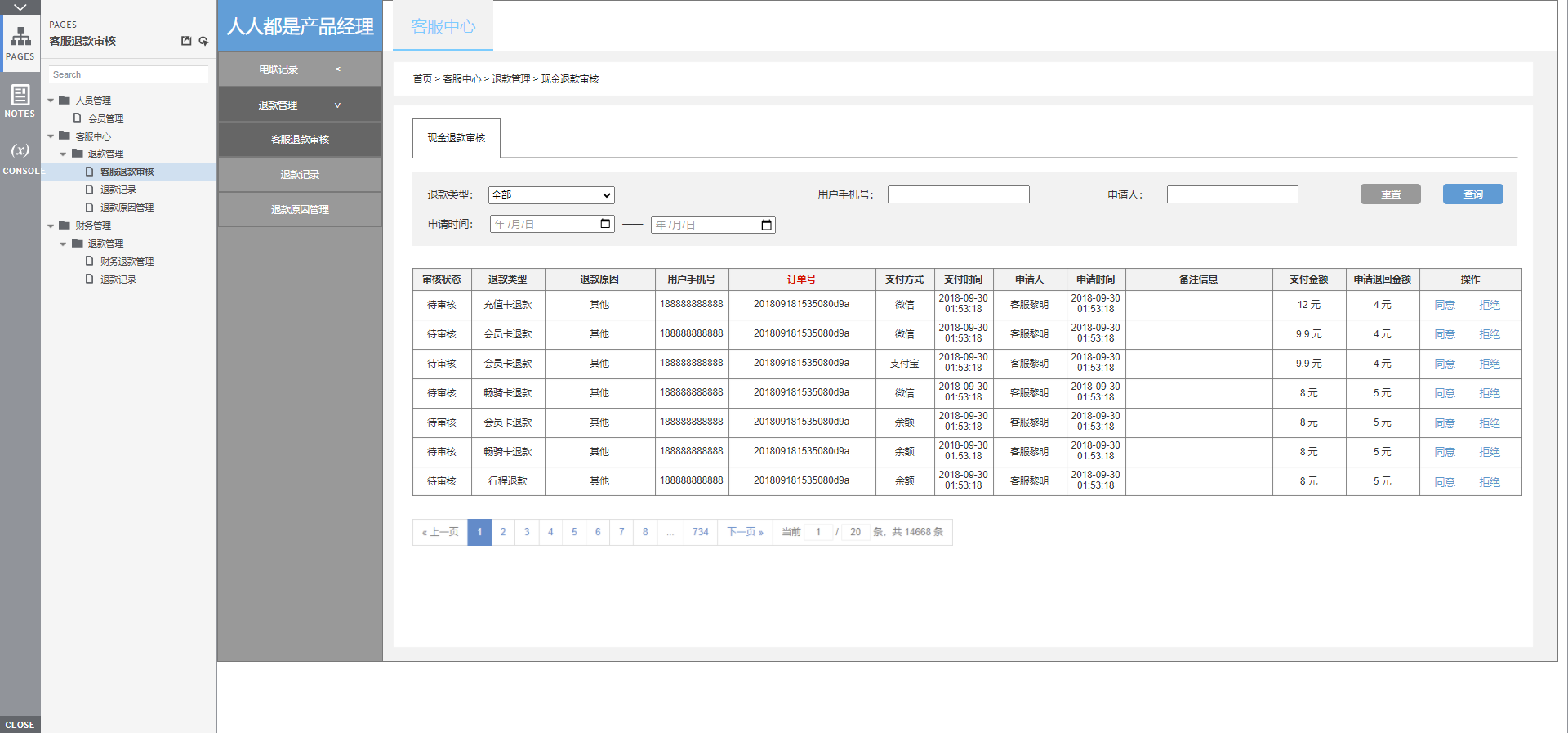Screen dimensions: 1568x733
Task: Click the 查询 search button
Action: 1472,194
